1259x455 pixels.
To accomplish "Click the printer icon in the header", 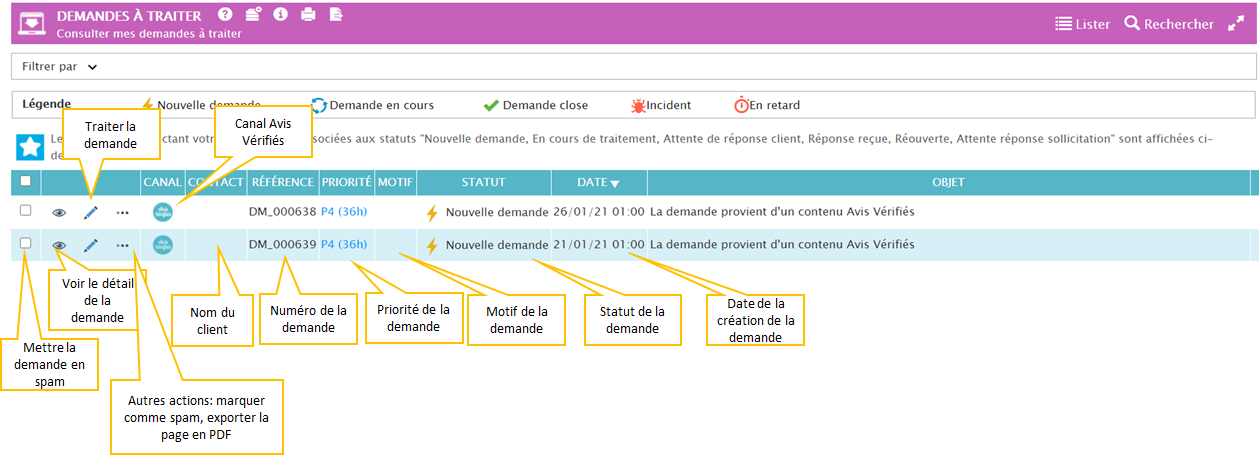I will (x=308, y=15).
